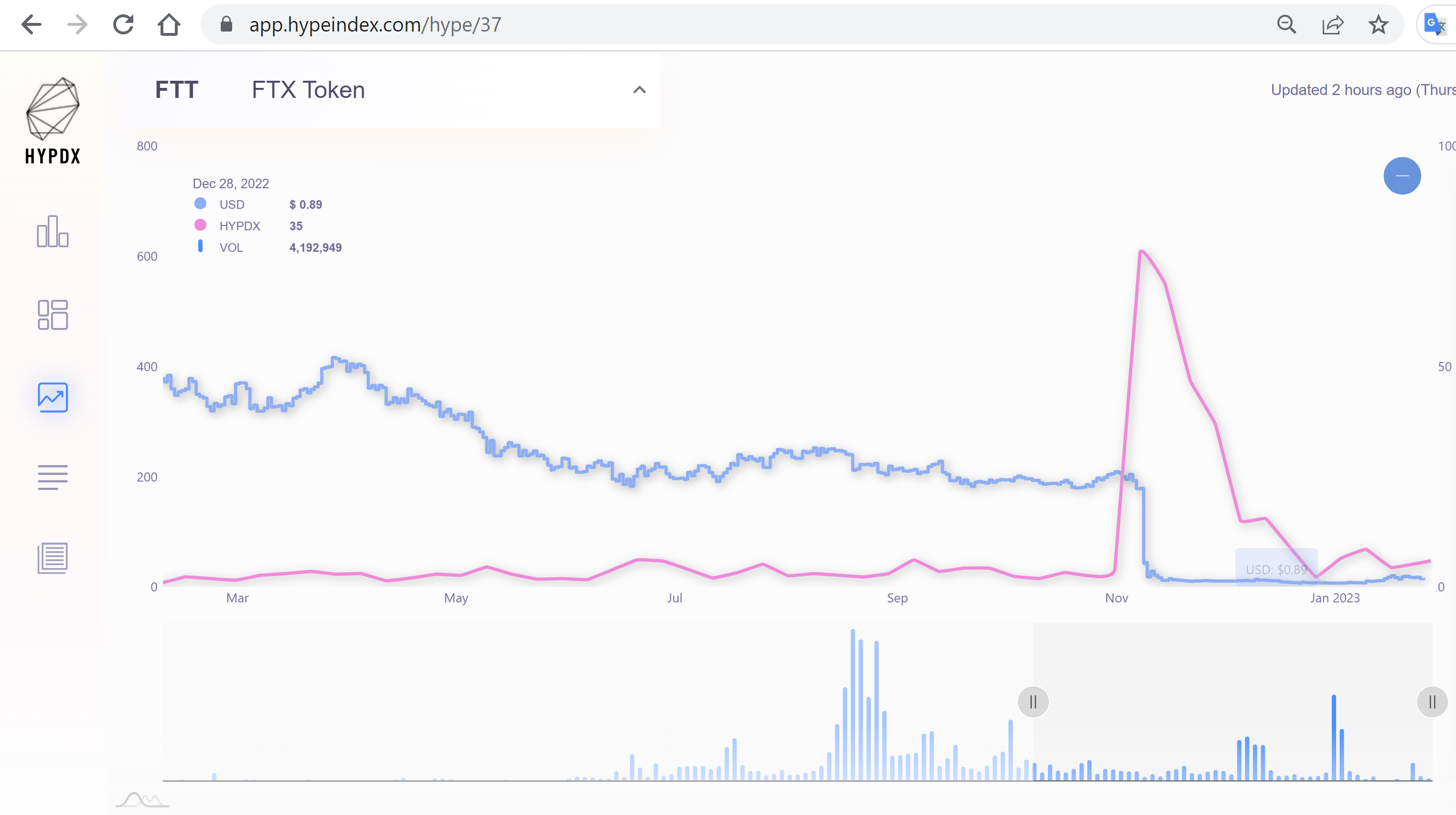
Task: Bookmark this page with the star
Action: pos(1378,24)
